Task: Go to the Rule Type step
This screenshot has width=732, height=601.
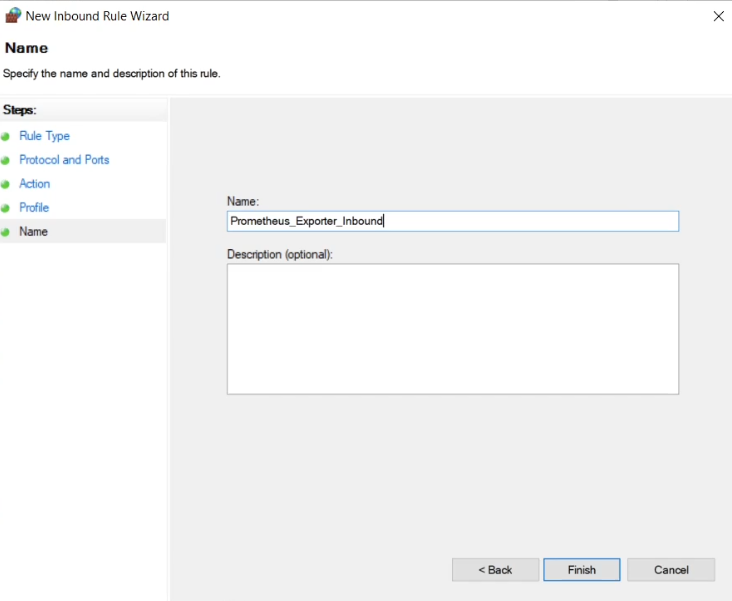Action: click(x=44, y=136)
